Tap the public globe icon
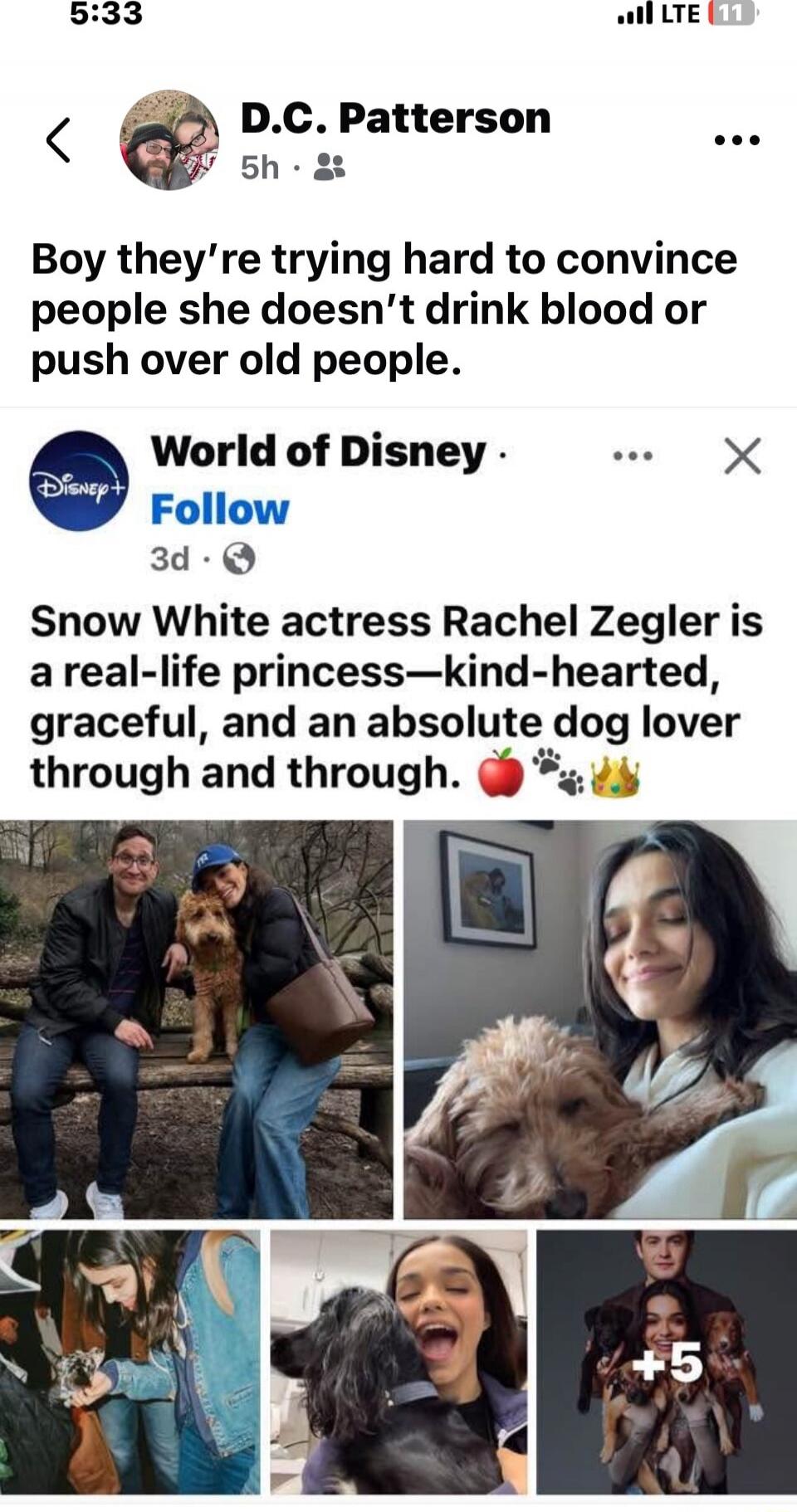The height and width of the screenshot is (1512, 797). coord(239,558)
